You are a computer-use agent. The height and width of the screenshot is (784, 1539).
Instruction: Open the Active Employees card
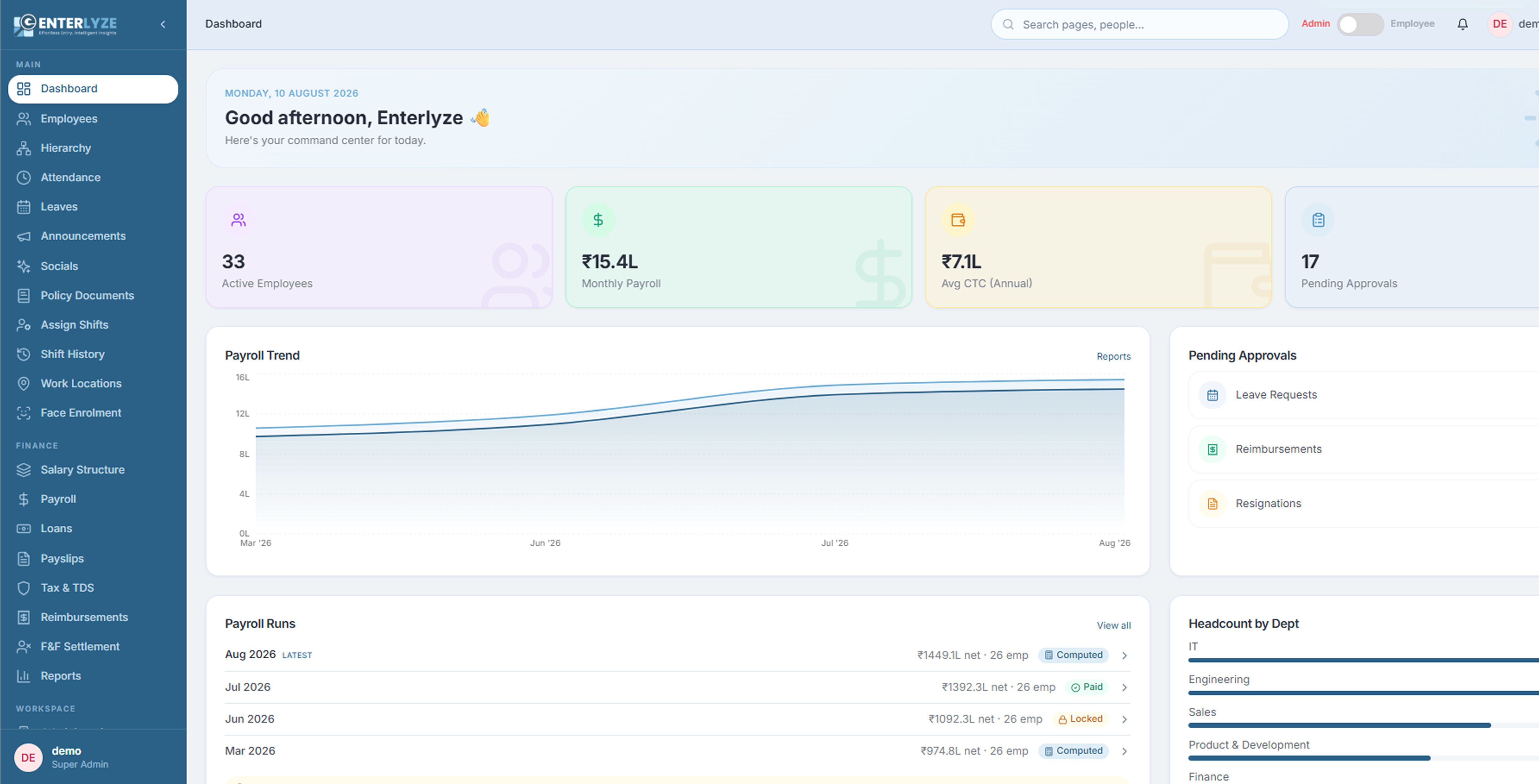pos(379,247)
